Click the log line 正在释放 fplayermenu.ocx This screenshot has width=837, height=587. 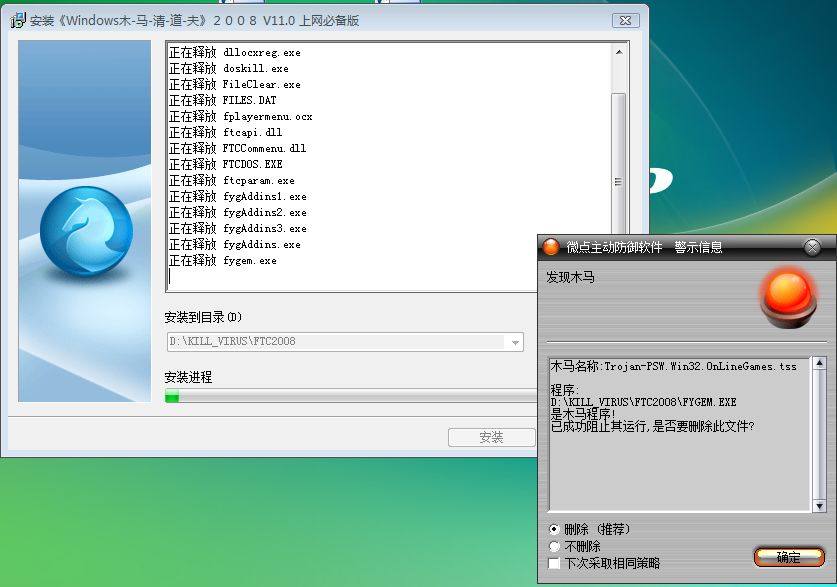241,116
